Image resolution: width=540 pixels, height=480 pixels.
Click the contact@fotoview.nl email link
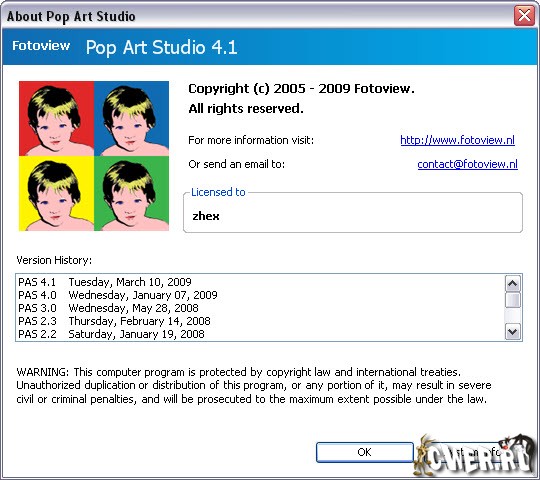tap(467, 164)
